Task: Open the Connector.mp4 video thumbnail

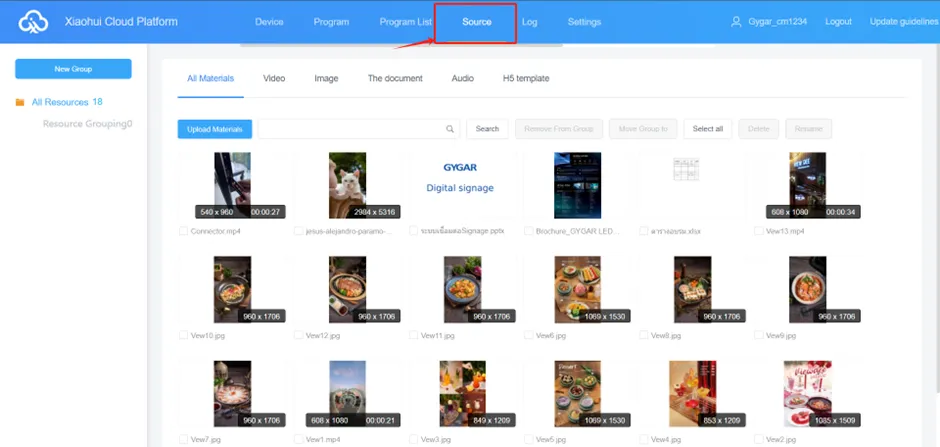Action: click(233, 185)
